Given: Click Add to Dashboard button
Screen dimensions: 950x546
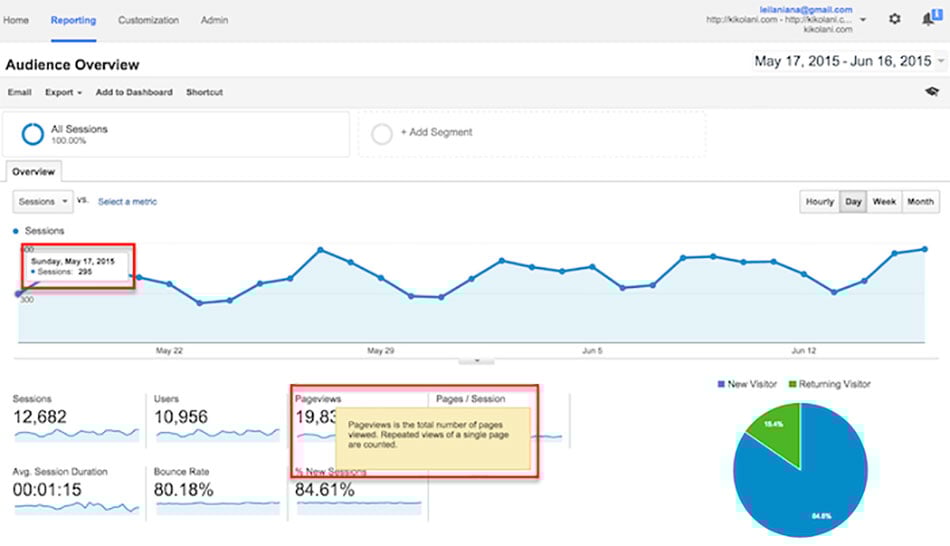Looking at the screenshot, I should coord(134,92).
